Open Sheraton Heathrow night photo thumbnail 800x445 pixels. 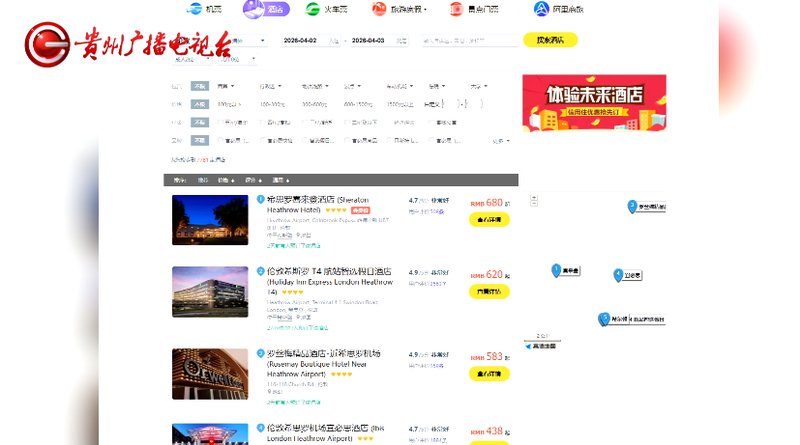click(x=210, y=220)
